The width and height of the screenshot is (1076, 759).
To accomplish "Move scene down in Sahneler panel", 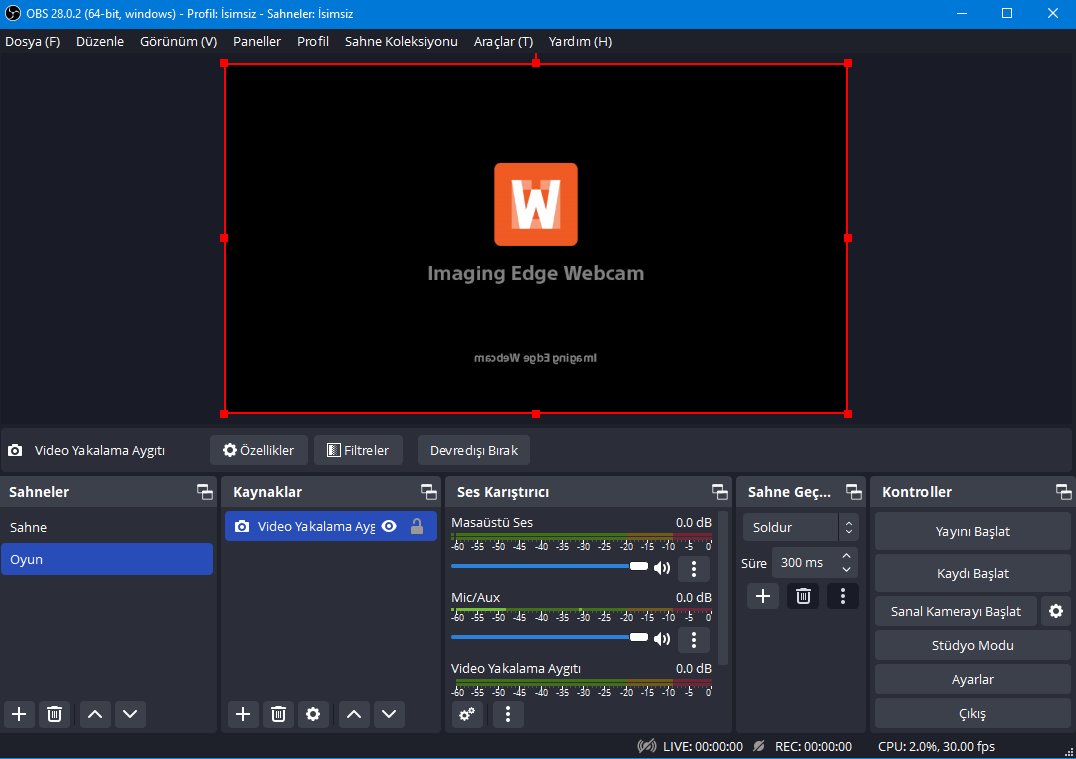I will click(x=130, y=714).
